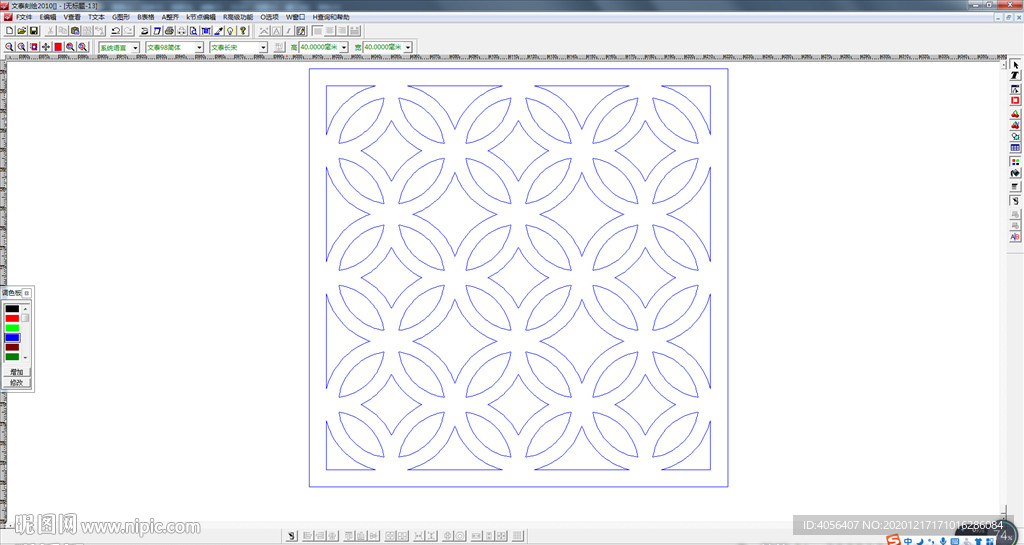Image resolution: width=1024 pixels, height=545 pixels.
Task: Open the 文泰长宋 font style dropdown
Action: (x=264, y=47)
